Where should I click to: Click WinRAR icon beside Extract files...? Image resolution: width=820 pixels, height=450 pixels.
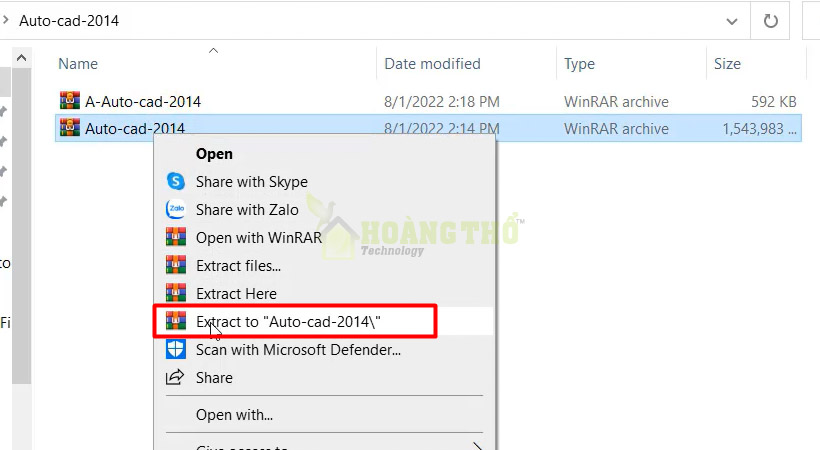pos(176,265)
